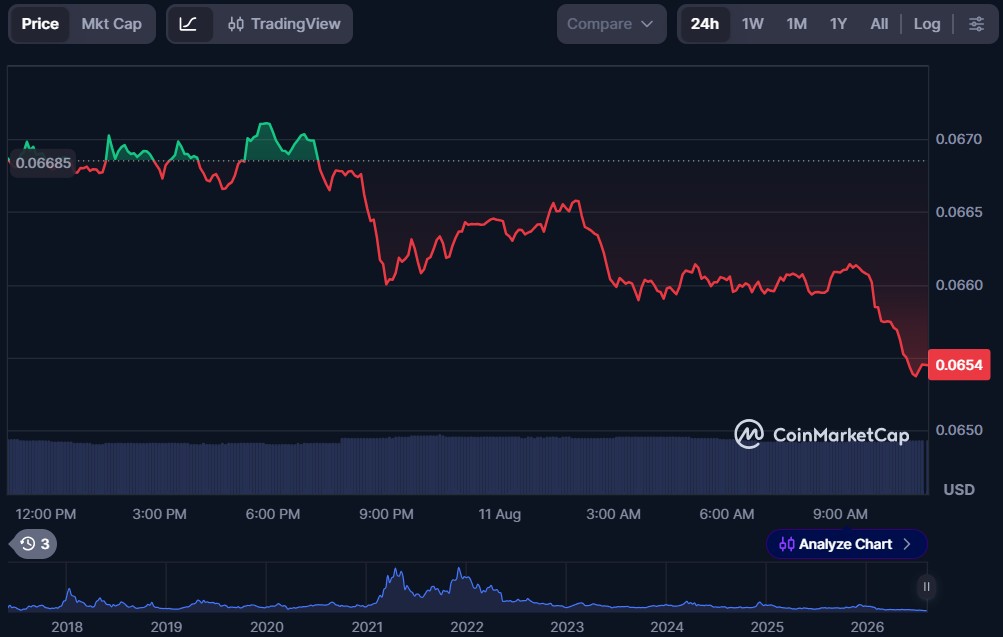This screenshot has height=637, width=1003.
Task: Click the 6:00 PM time axis label
Action: click(272, 514)
